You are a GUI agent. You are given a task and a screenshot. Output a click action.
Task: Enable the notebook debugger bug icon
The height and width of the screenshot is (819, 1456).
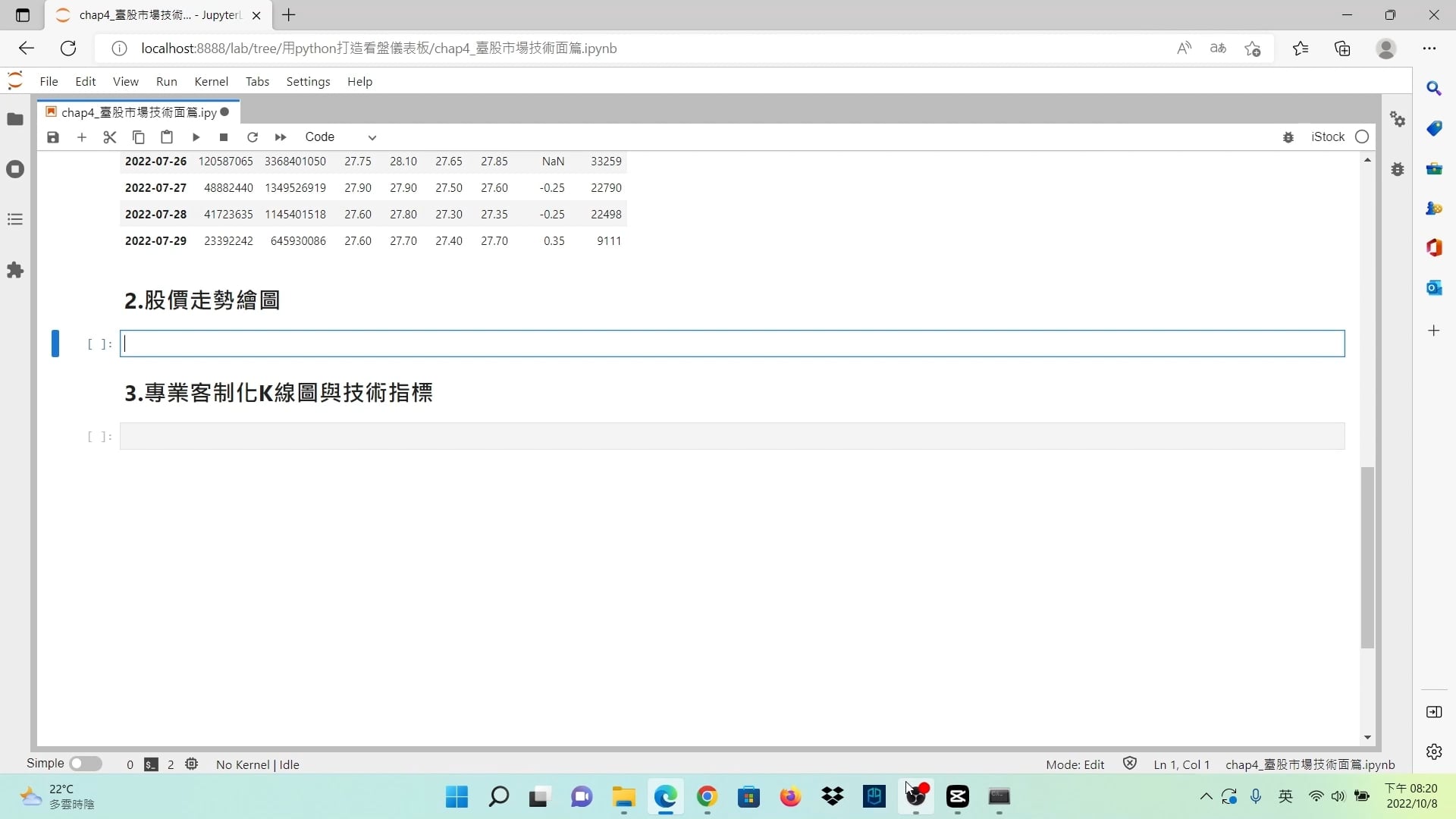point(1288,137)
